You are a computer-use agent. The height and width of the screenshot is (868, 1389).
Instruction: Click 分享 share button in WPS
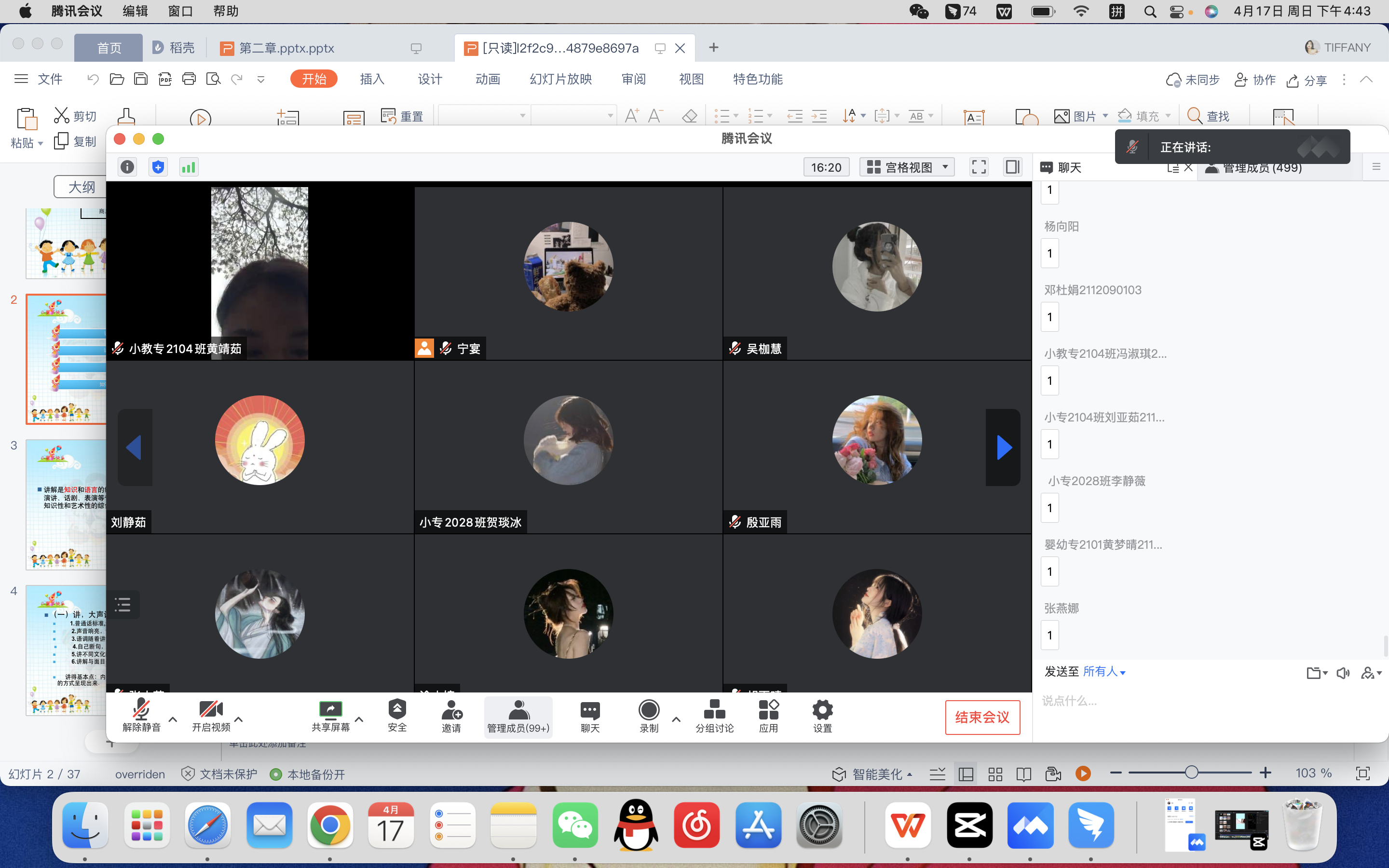(1307, 81)
